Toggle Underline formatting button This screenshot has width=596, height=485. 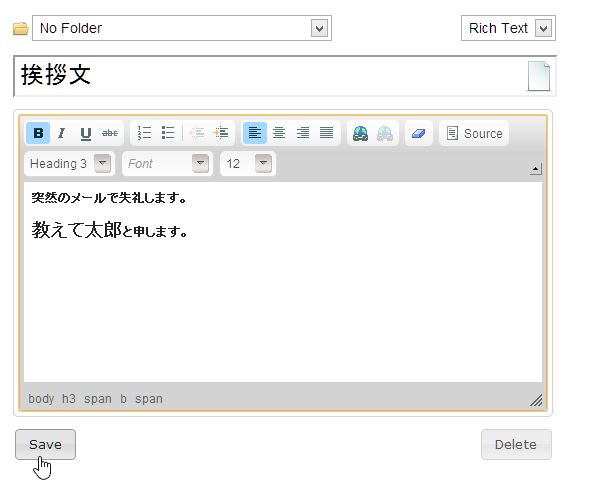(x=86, y=133)
